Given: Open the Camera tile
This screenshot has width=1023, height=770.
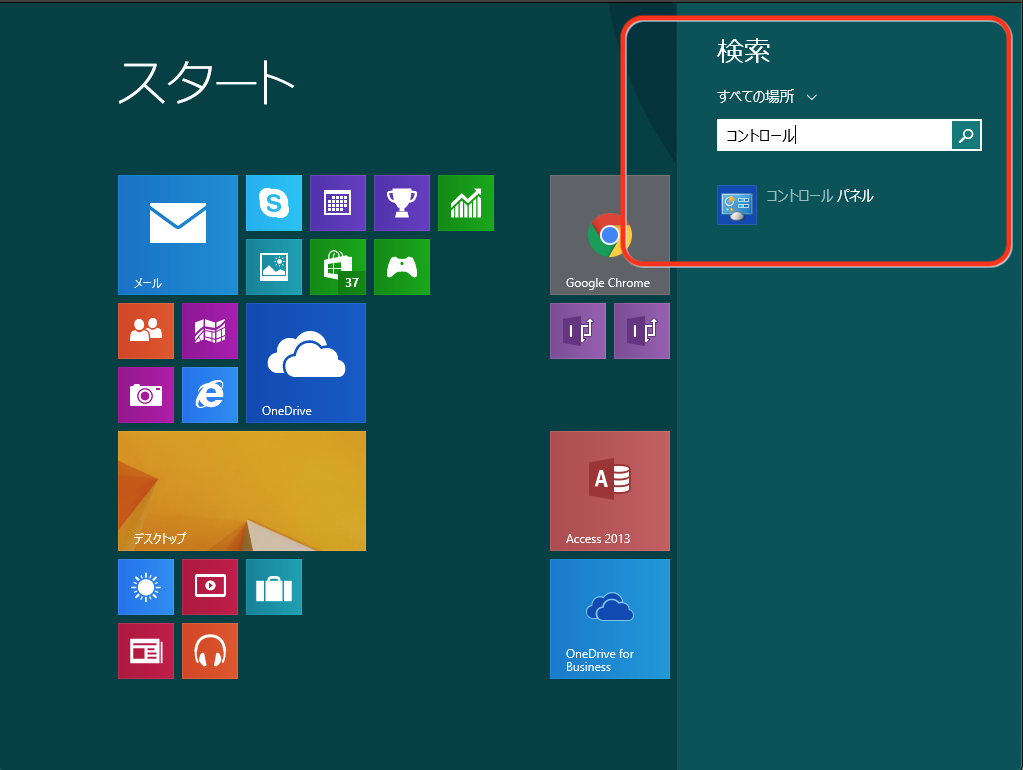Looking at the screenshot, I should pyautogui.click(x=146, y=395).
